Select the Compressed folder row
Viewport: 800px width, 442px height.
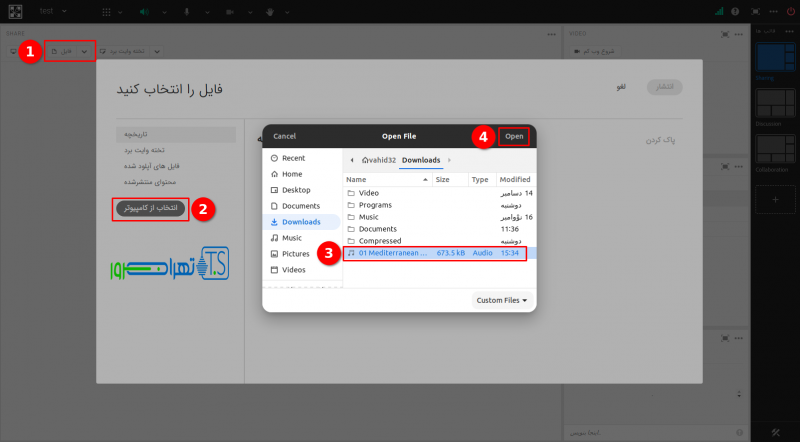[x=440, y=241]
